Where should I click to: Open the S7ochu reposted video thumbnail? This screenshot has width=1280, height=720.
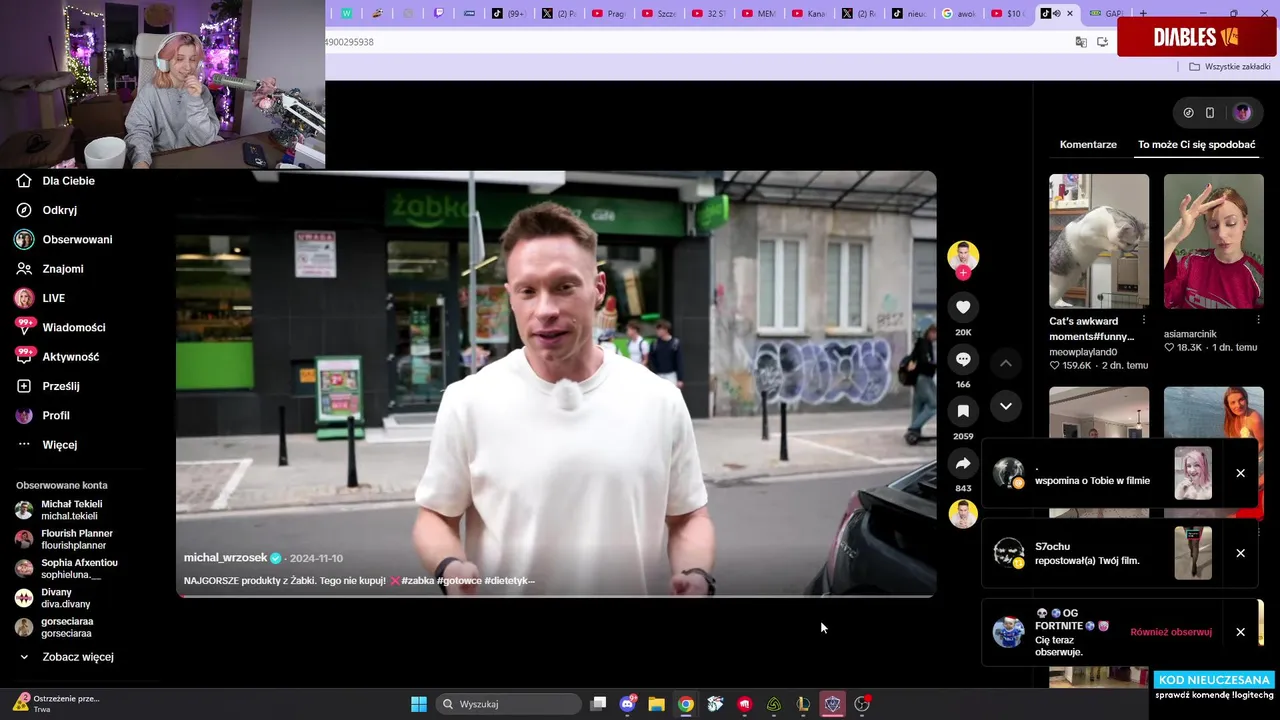coord(1193,553)
